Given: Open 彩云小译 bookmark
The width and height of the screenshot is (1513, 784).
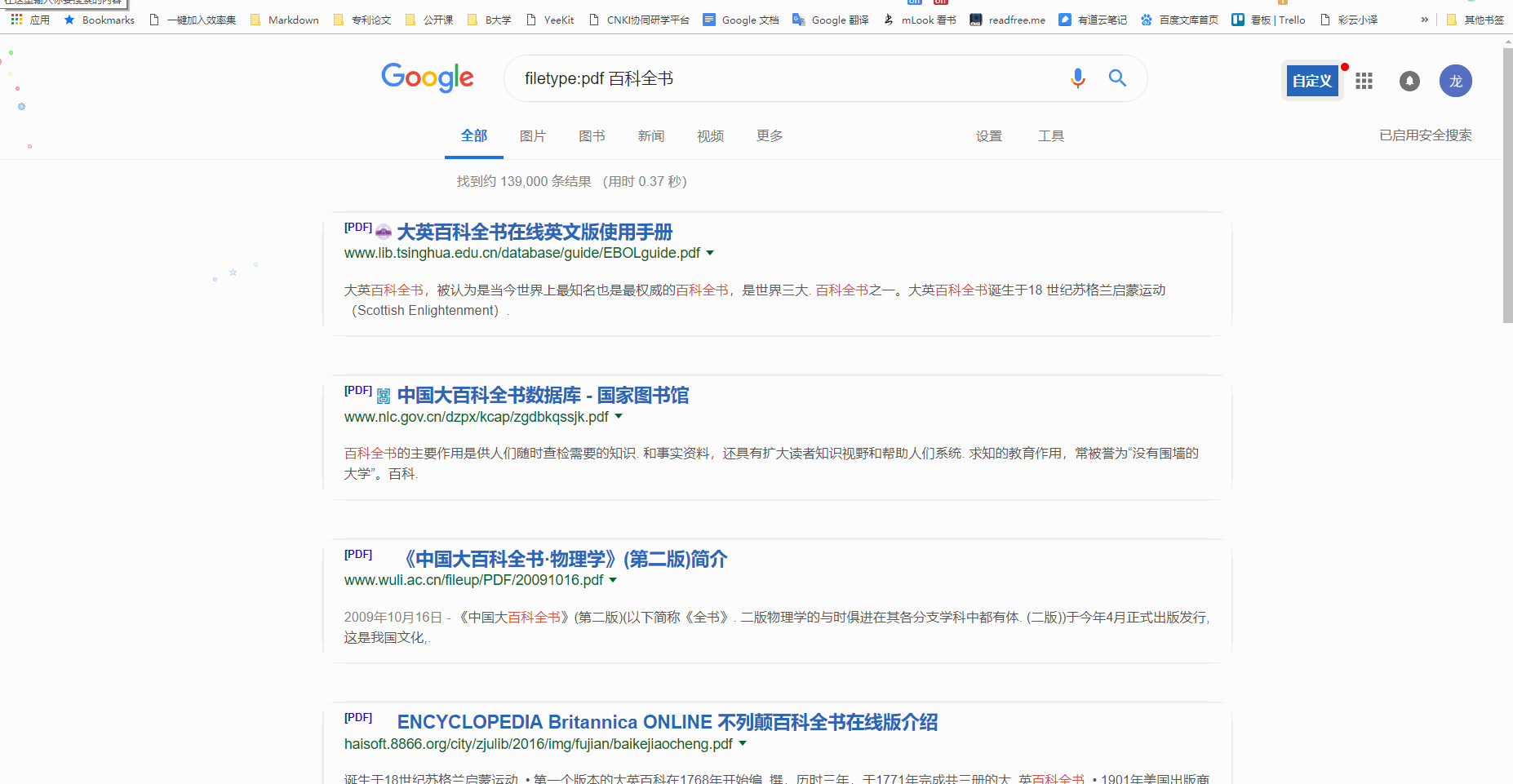Looking at the screenshot, I should 1348,20.
